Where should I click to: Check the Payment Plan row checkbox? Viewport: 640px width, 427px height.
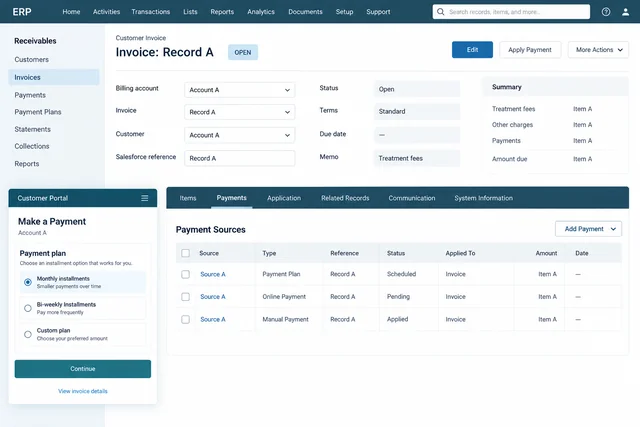click(185, 274)
